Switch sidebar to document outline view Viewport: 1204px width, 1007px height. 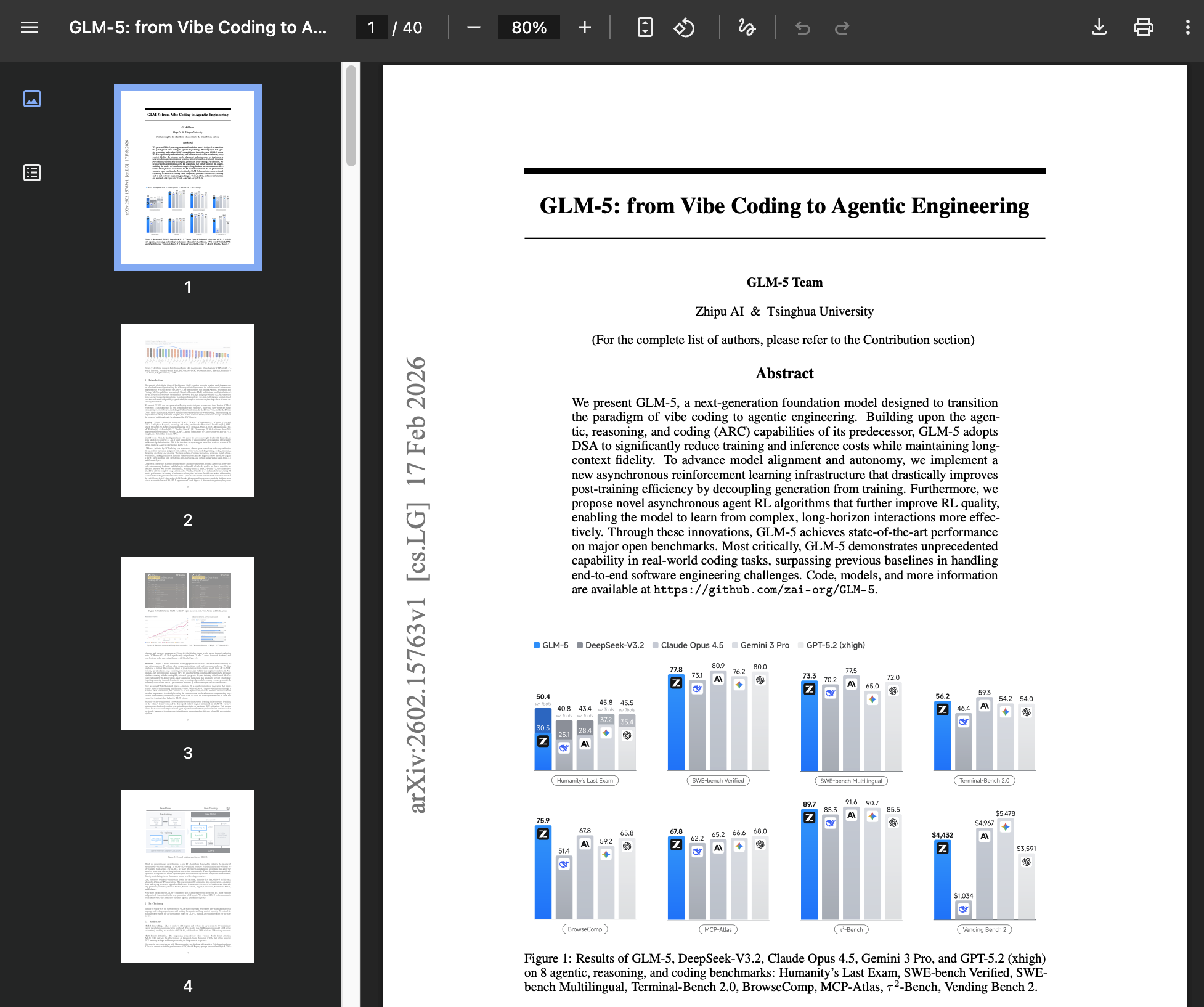(32, 173)
